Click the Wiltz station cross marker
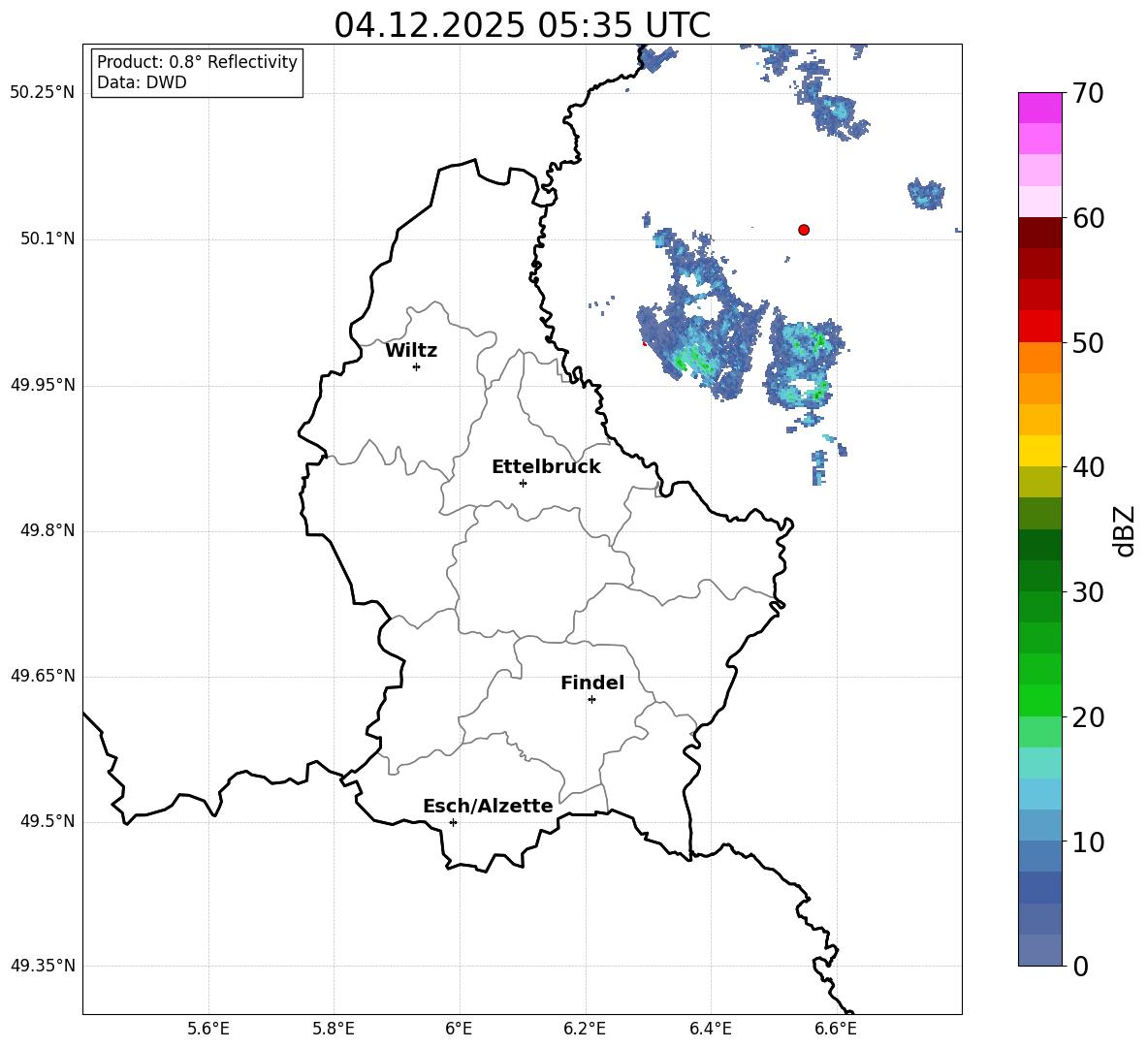Viewport: 1148px width, 1048px height. (x=417, y=366)
